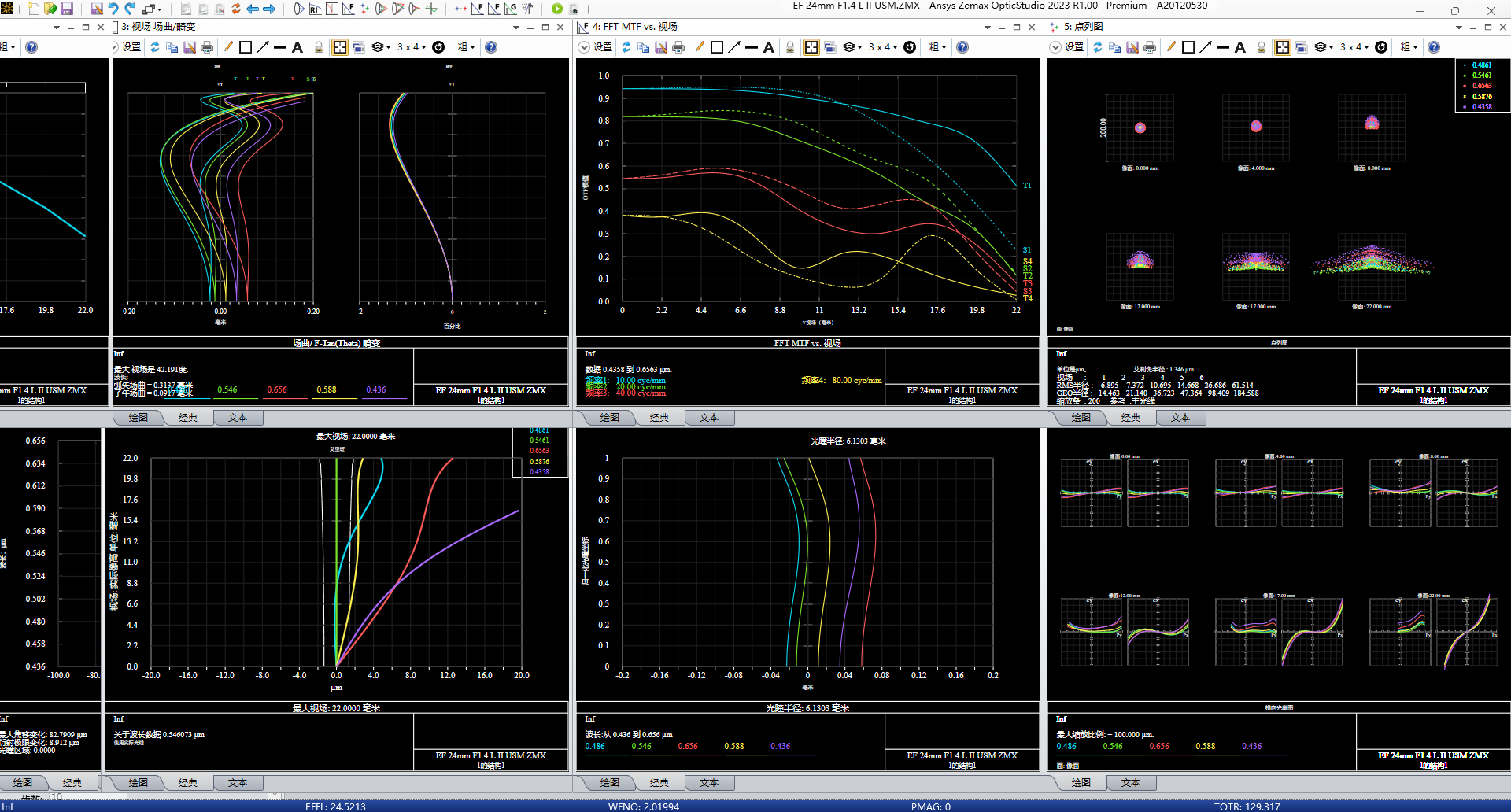Undo the last action

pyautogui.click(x=113, y=9)
